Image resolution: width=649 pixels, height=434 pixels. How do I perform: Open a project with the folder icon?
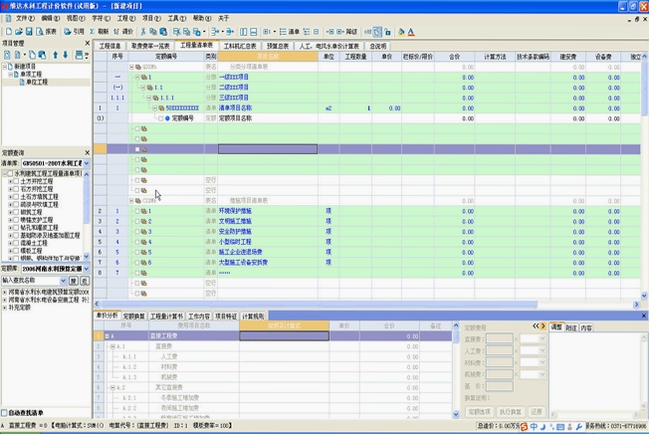coord(19,31)
